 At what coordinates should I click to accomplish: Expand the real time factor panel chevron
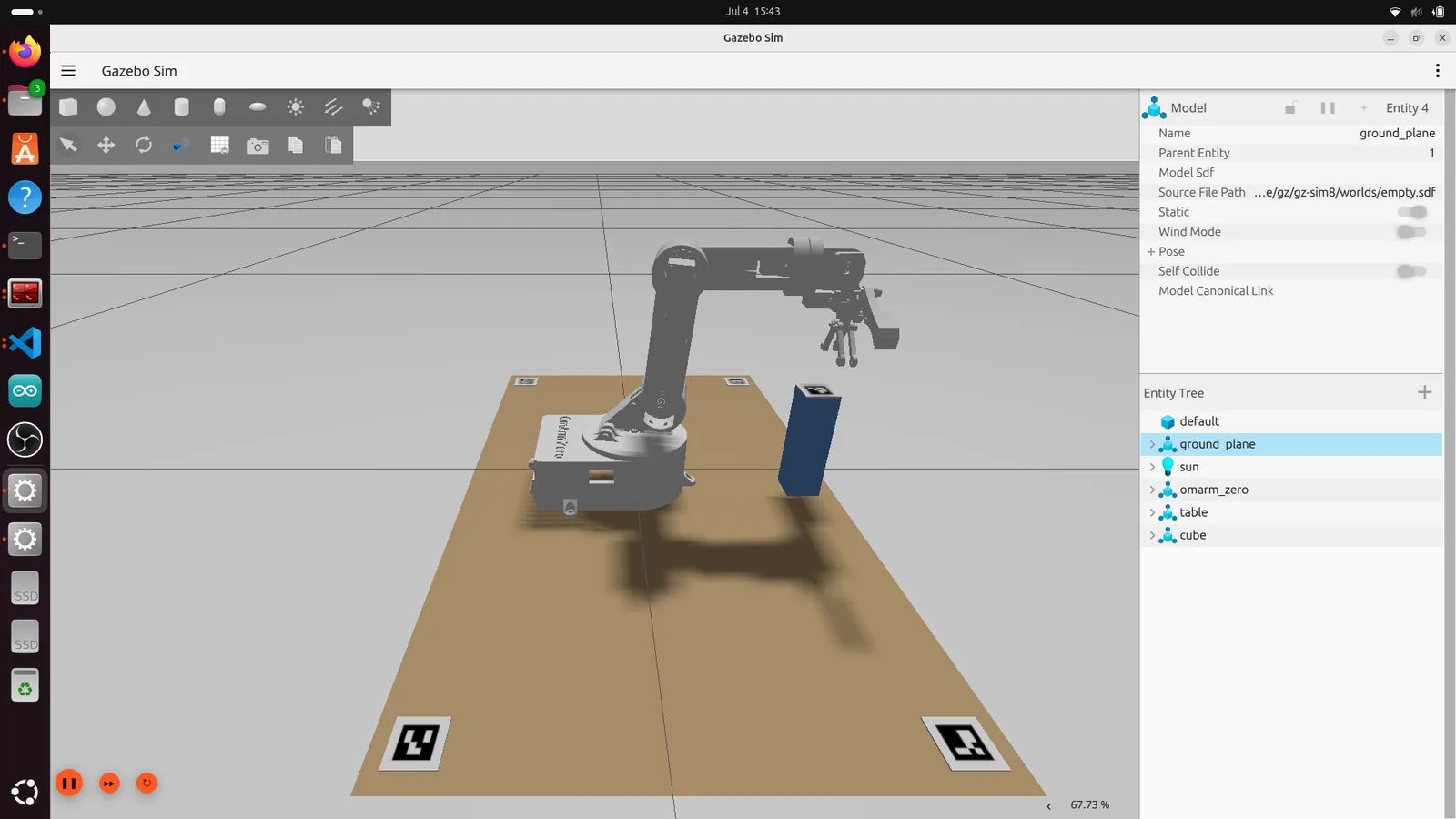1048,805
